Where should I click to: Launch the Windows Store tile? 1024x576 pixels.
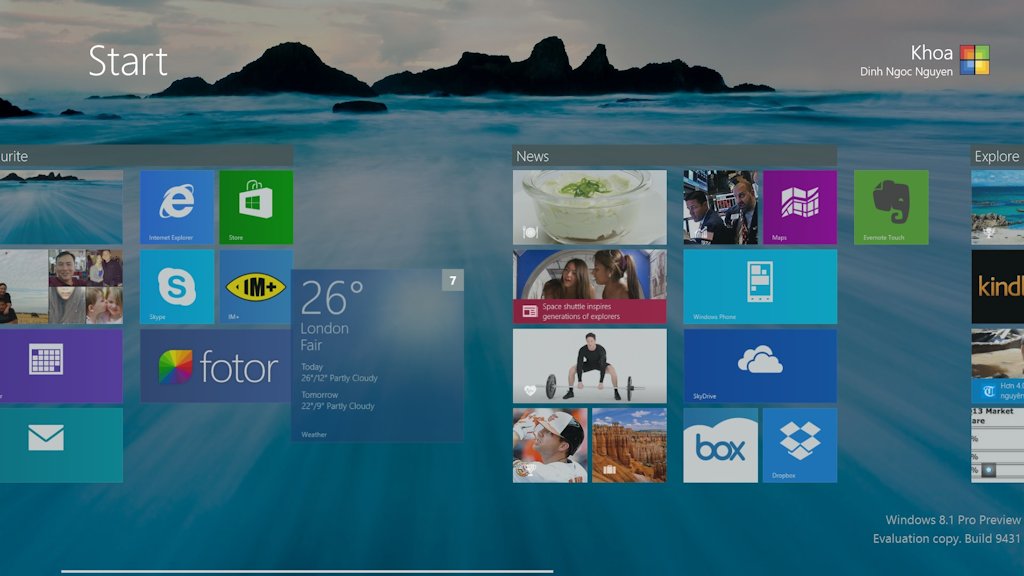256,207
